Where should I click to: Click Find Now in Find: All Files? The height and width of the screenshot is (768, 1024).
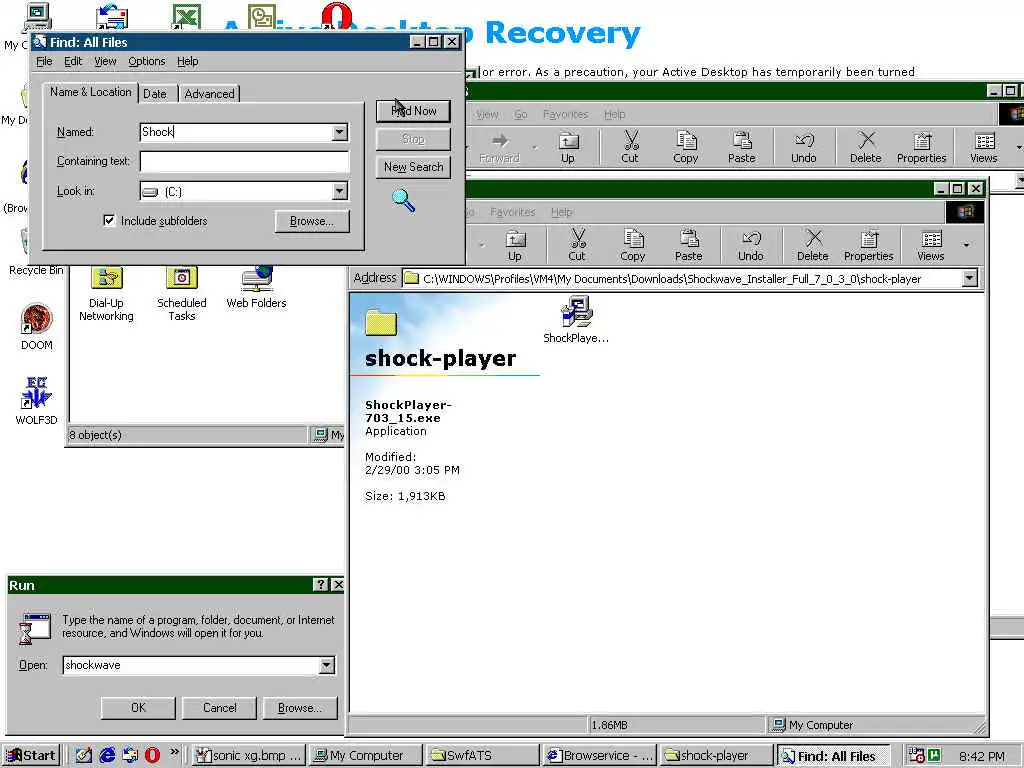413,111
